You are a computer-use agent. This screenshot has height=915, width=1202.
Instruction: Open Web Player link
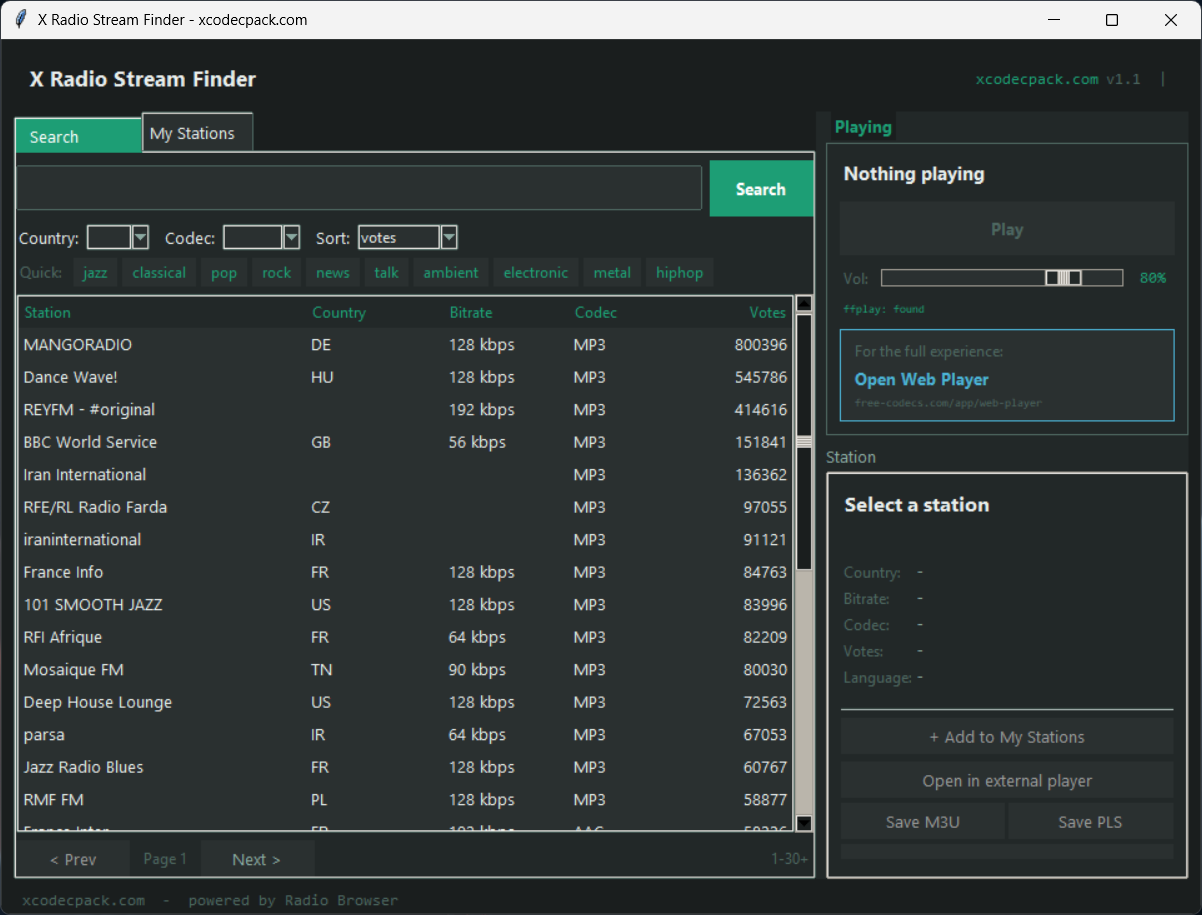coord(921,380)
